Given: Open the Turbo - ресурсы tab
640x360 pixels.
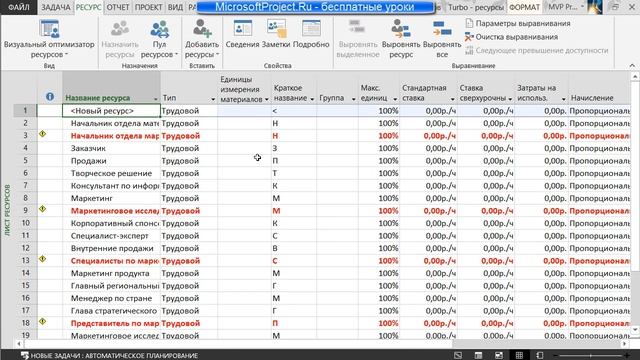Looking at the screenshot, I should [x=476, y=7].
